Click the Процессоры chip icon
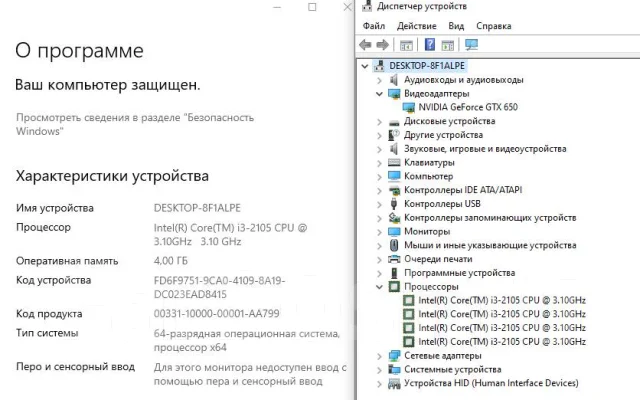 coord(394,287)
